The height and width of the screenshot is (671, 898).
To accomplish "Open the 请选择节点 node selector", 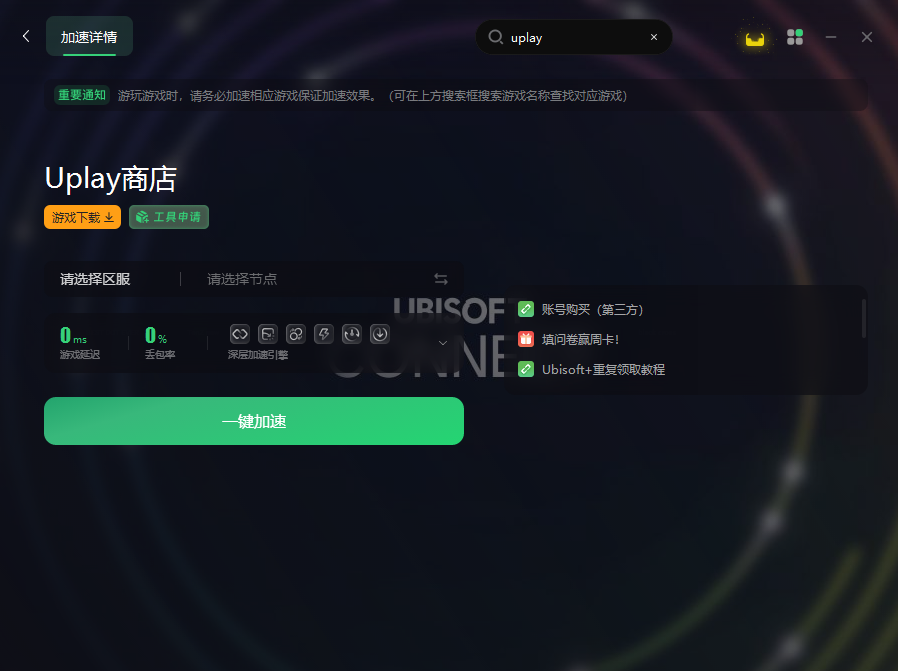I will coord(242,279).
